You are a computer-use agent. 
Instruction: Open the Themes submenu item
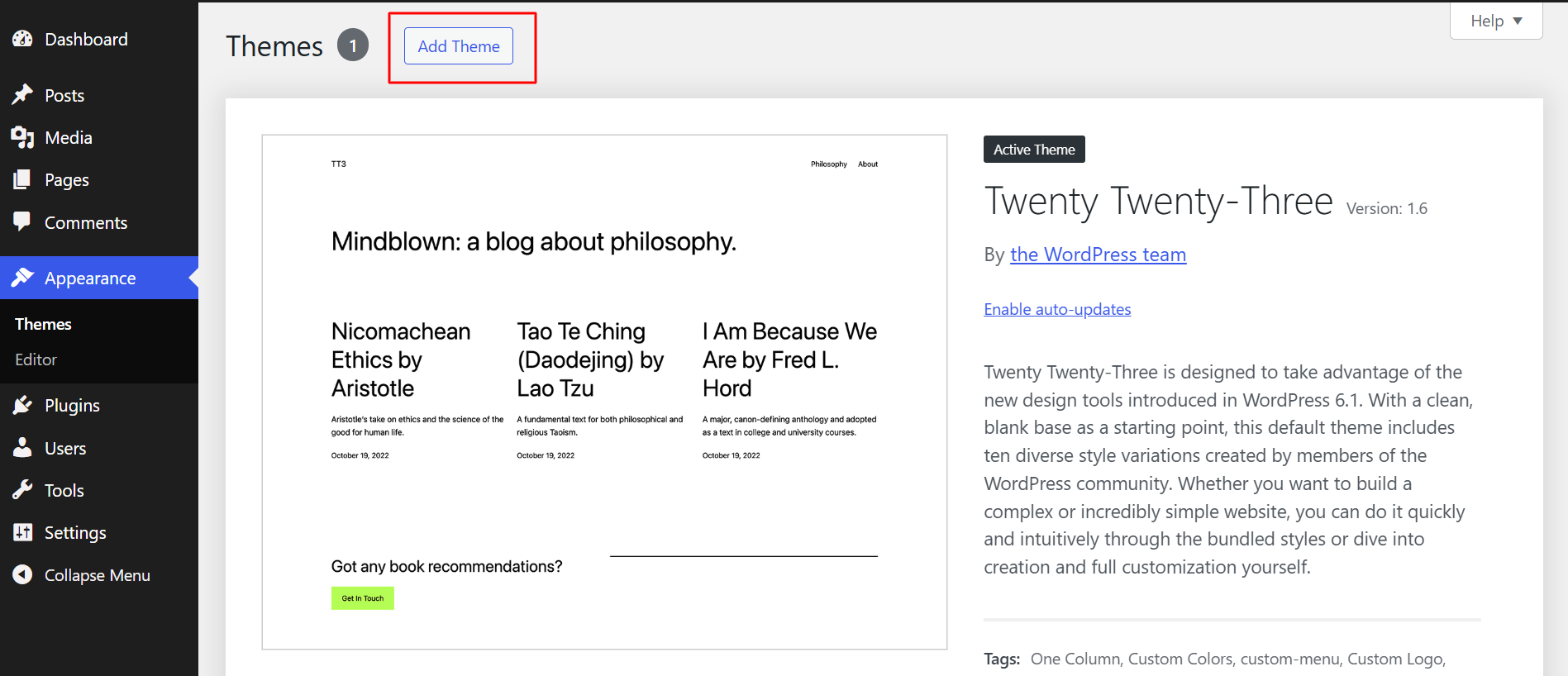tap(43, 324)
